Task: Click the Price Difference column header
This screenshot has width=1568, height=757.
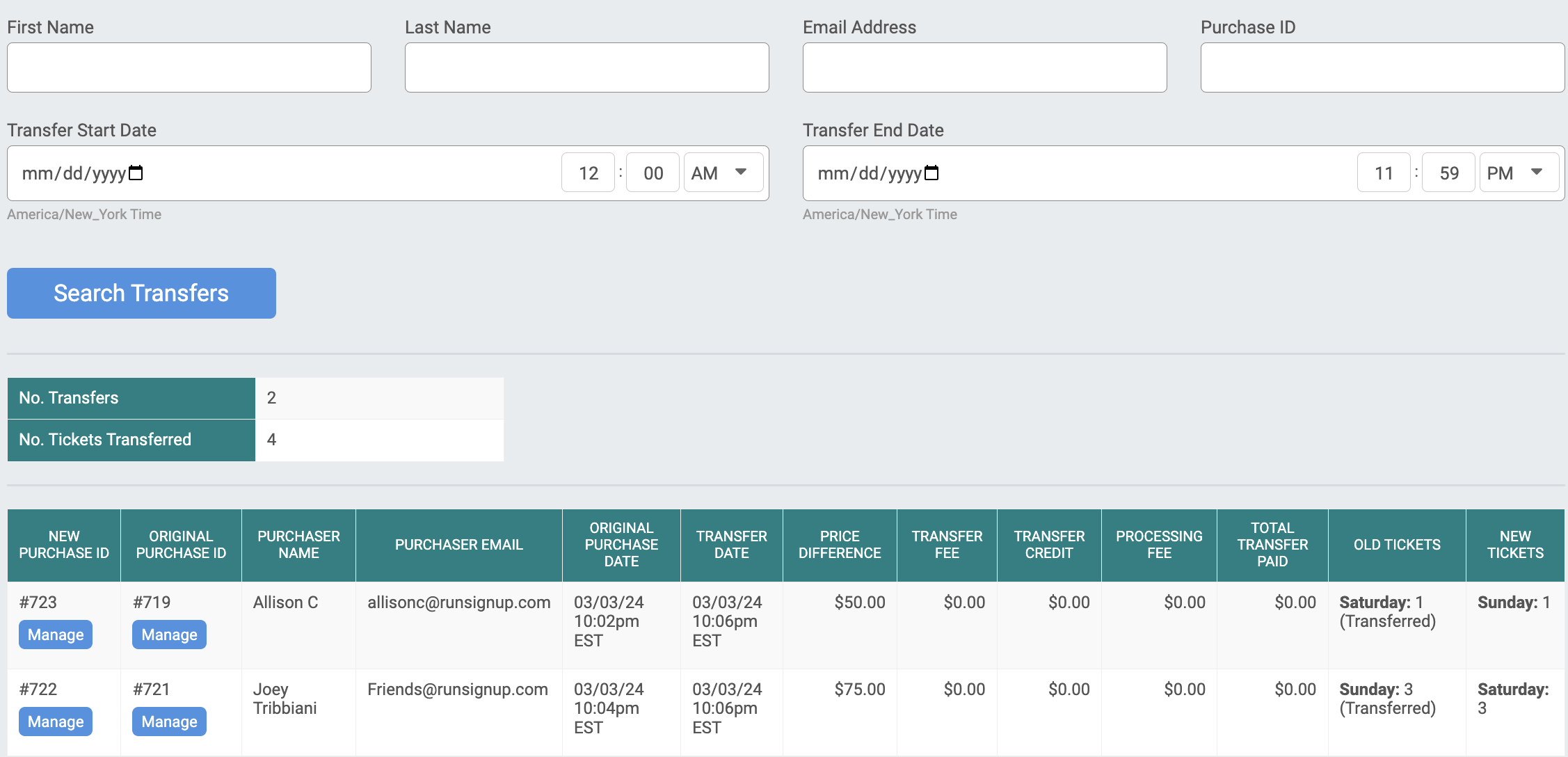Action: tap(839, 545)
